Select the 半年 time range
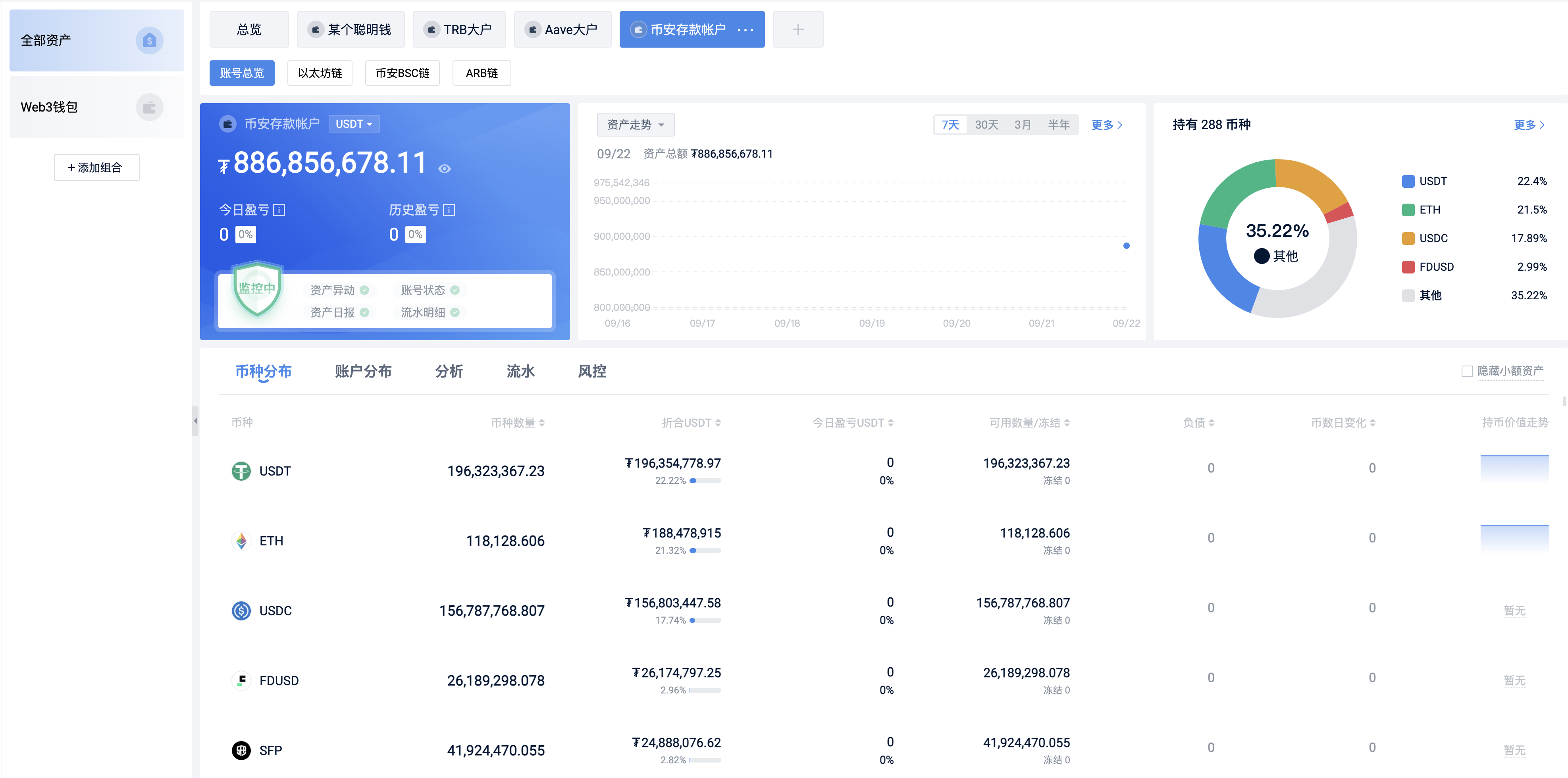The image size is (1568, 778). (x=1059, y=125)
